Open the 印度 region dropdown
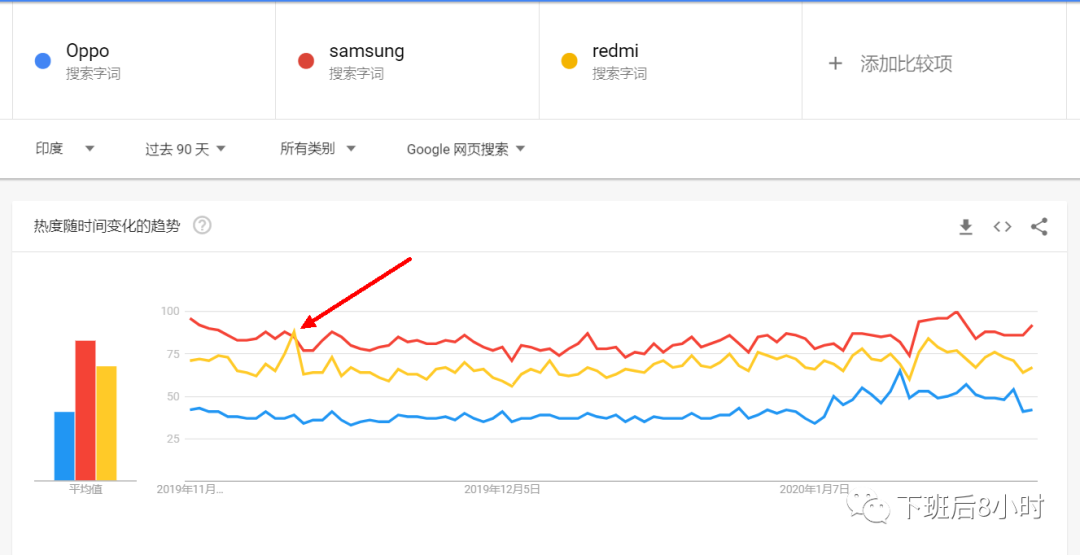Screen dimensions: 1080x555 pyautogui.click(x=65, y=149)
